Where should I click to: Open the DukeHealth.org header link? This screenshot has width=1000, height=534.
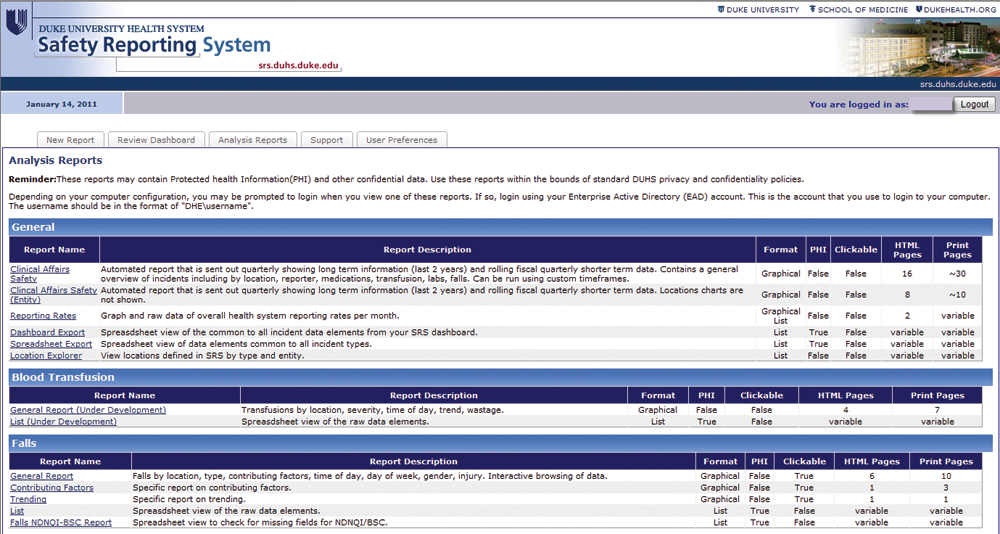pyautogui.click(x=956, y=10)
